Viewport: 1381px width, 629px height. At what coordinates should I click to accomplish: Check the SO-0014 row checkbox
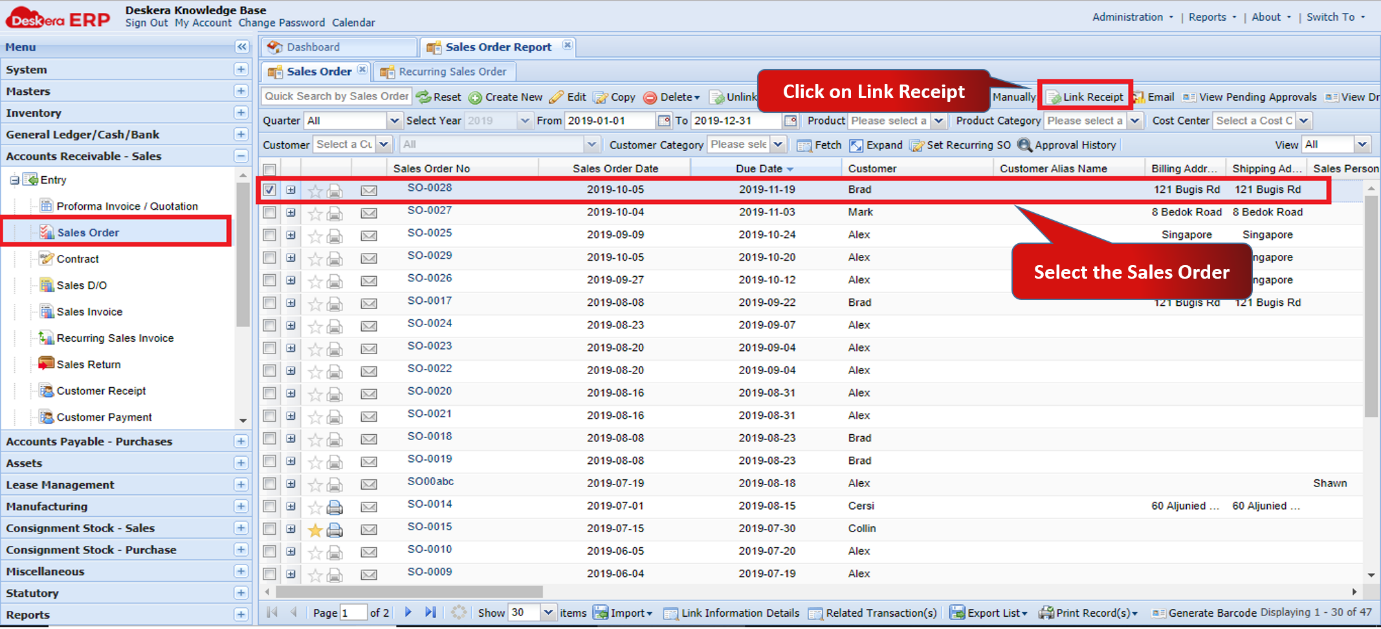[x=269, y=507]
